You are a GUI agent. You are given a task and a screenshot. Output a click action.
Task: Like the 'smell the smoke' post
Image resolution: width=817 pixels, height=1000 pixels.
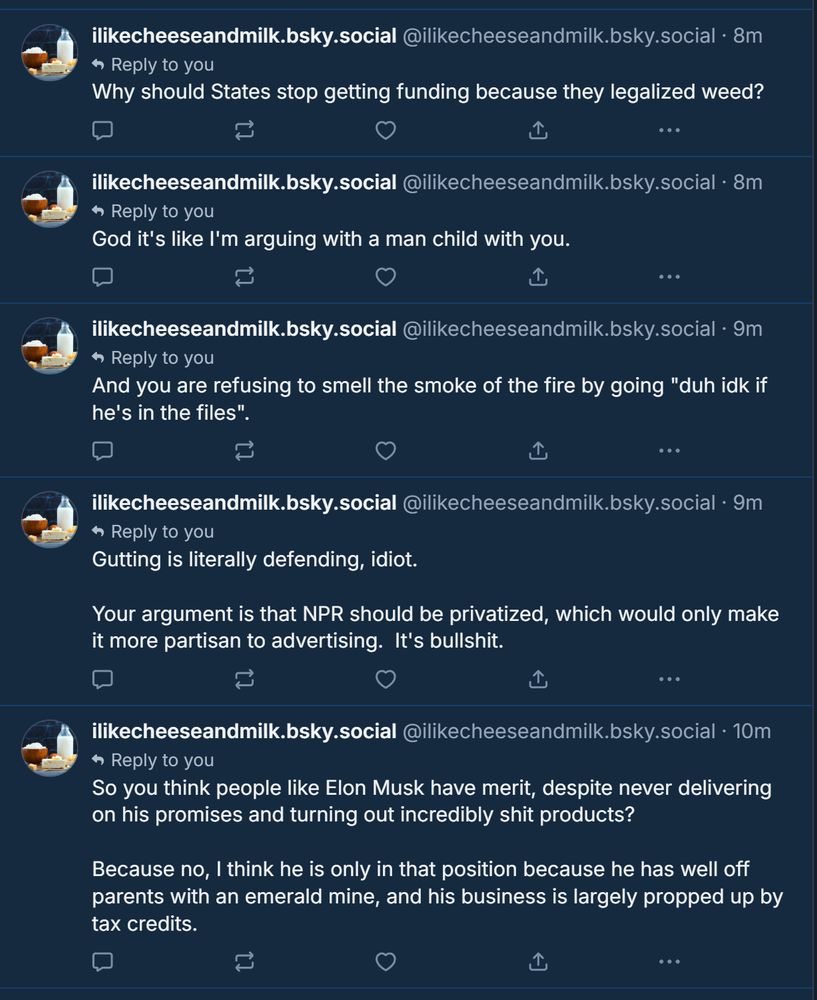coord(385,450)
